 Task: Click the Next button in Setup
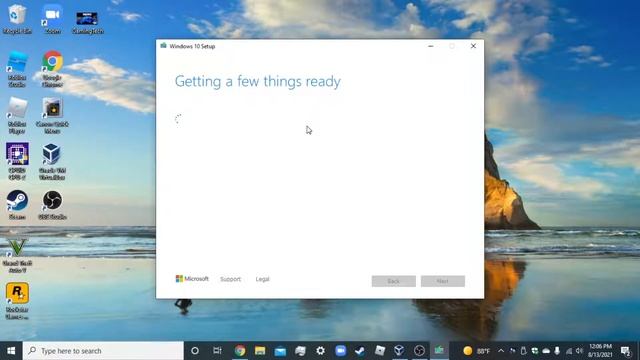[x=442, y=281]
